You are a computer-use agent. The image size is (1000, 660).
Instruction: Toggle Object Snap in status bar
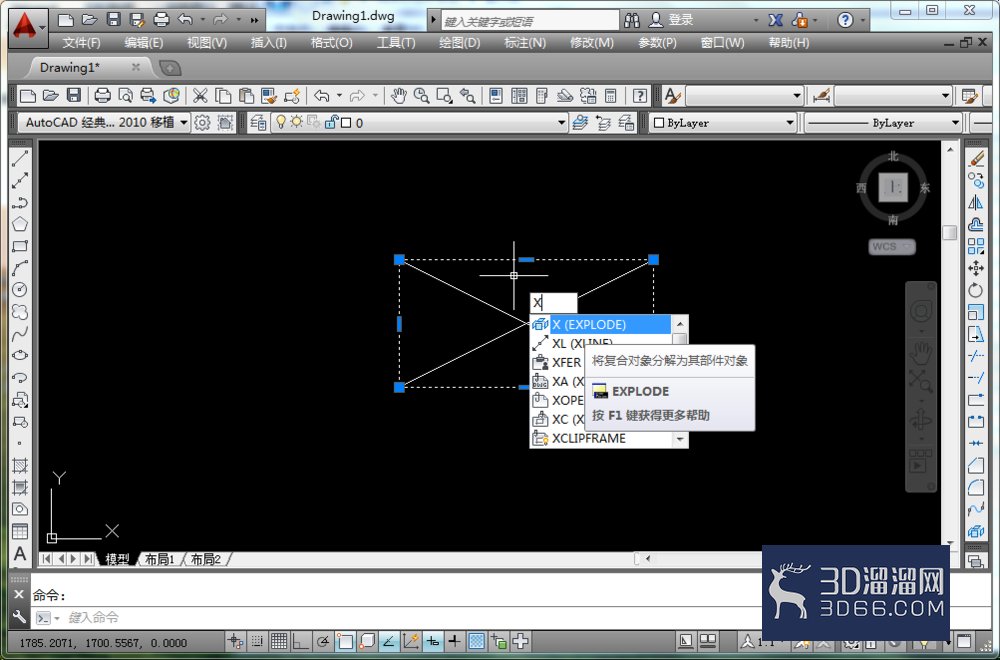(x=345, y=641)
